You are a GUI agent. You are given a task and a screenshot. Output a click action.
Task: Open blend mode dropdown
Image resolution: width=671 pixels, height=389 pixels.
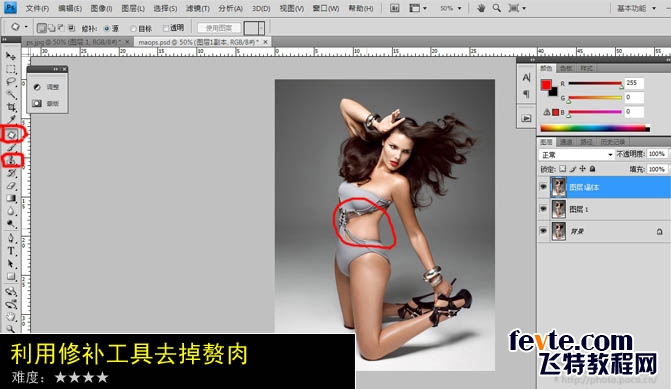(x=576, y=154)
